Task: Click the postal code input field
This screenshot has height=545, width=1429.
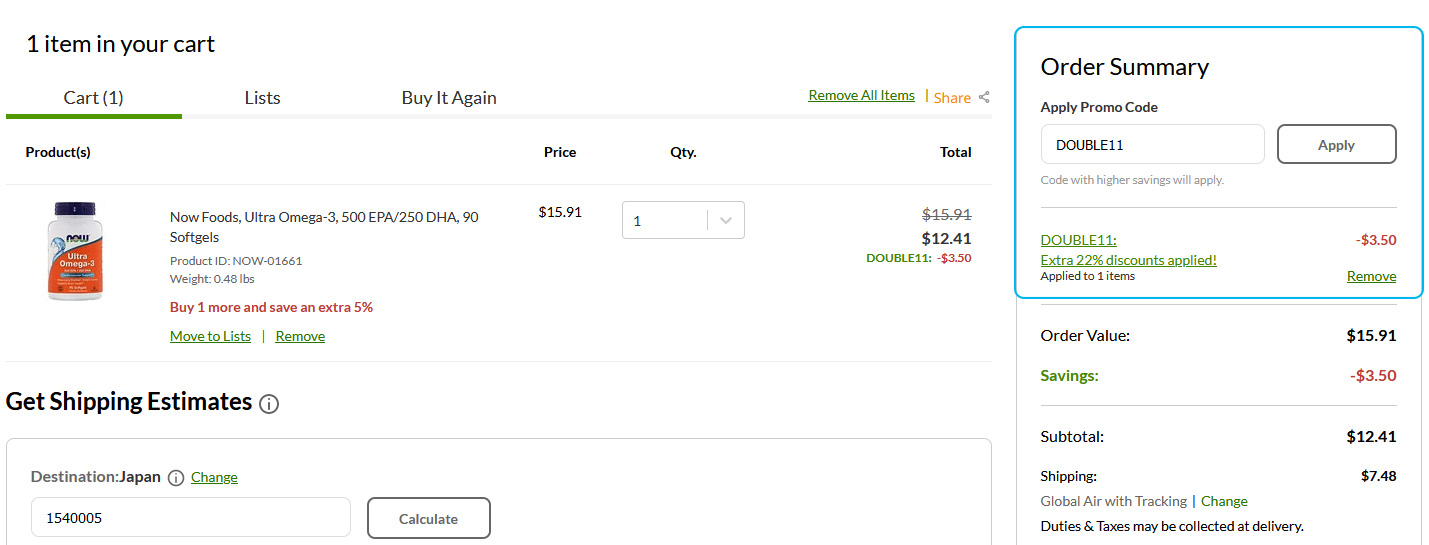Action: click(191, 518)
